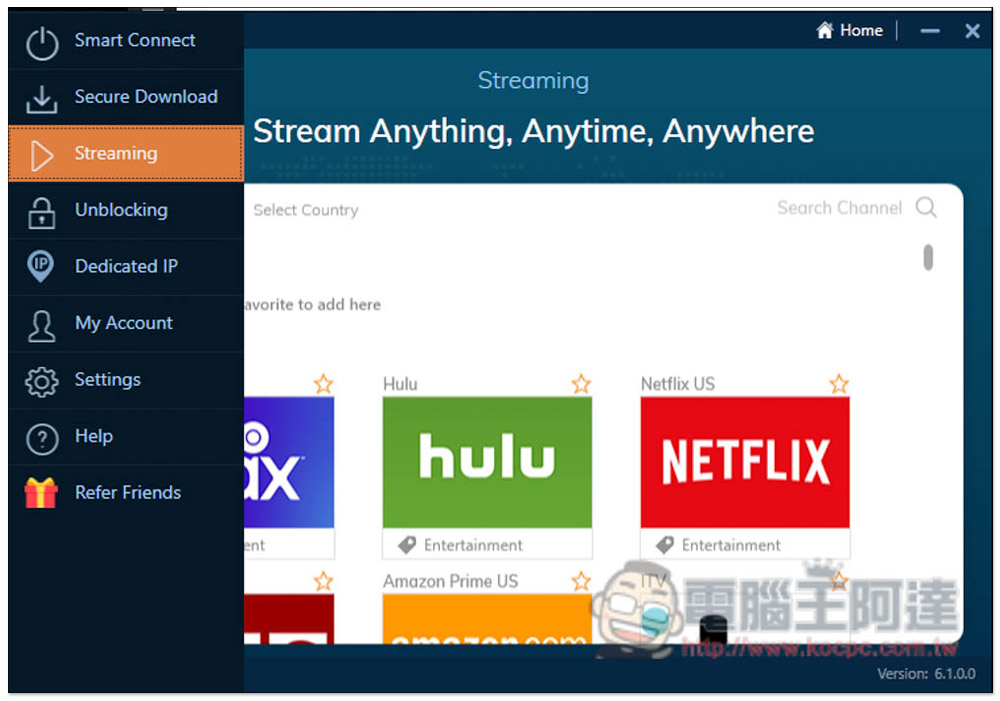Go to Home from the title bar
This screenshot has height=701, width=1000.
(849, 30)
